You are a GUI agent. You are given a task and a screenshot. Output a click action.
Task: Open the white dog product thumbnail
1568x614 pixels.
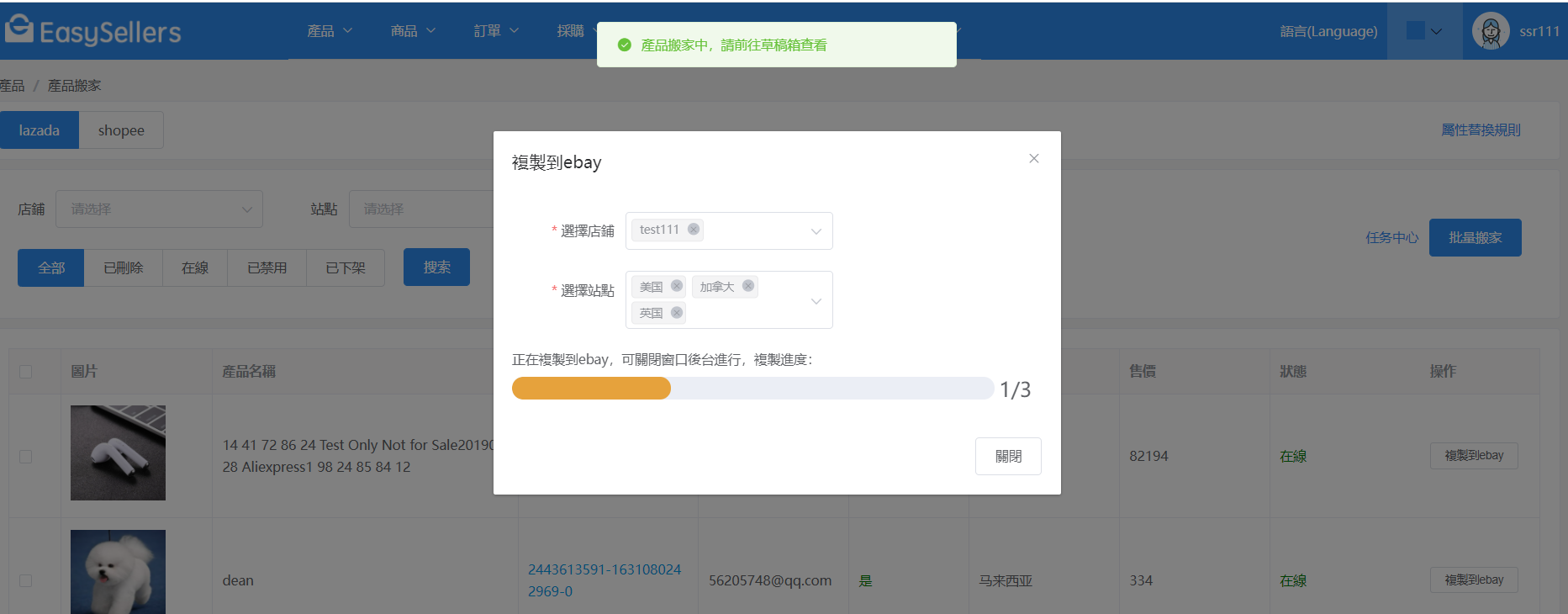[118, 572]
